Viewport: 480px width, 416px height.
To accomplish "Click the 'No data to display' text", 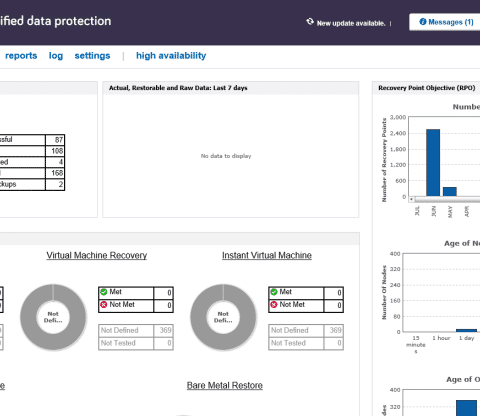I will 226,156.
